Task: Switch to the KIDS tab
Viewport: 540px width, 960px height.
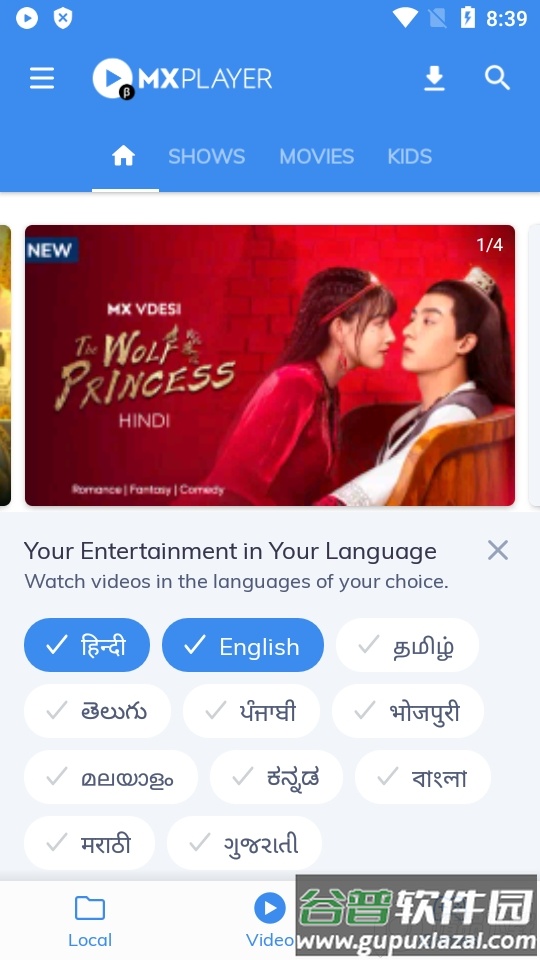Action: point(410,156)
